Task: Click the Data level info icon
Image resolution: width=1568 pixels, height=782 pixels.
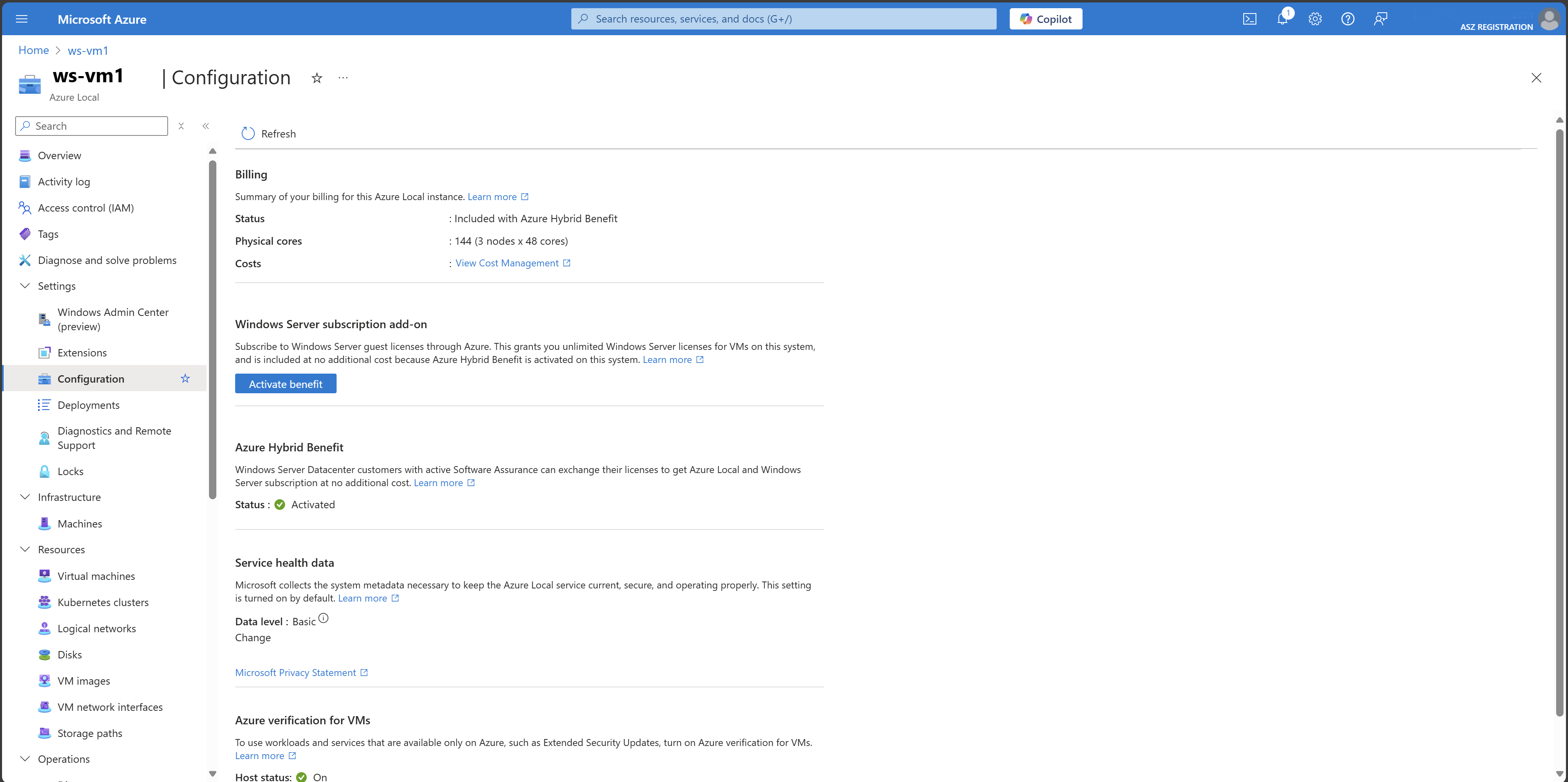Action: point(323,618)
